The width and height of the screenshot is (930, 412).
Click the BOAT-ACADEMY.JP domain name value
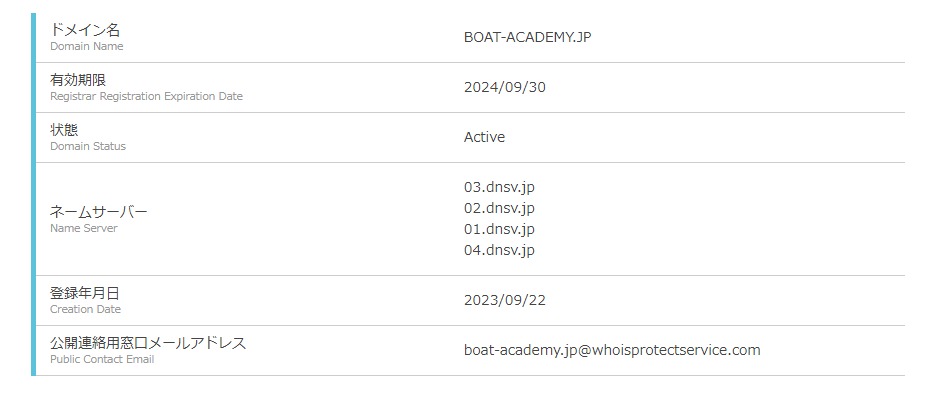(x=534, y=37)
